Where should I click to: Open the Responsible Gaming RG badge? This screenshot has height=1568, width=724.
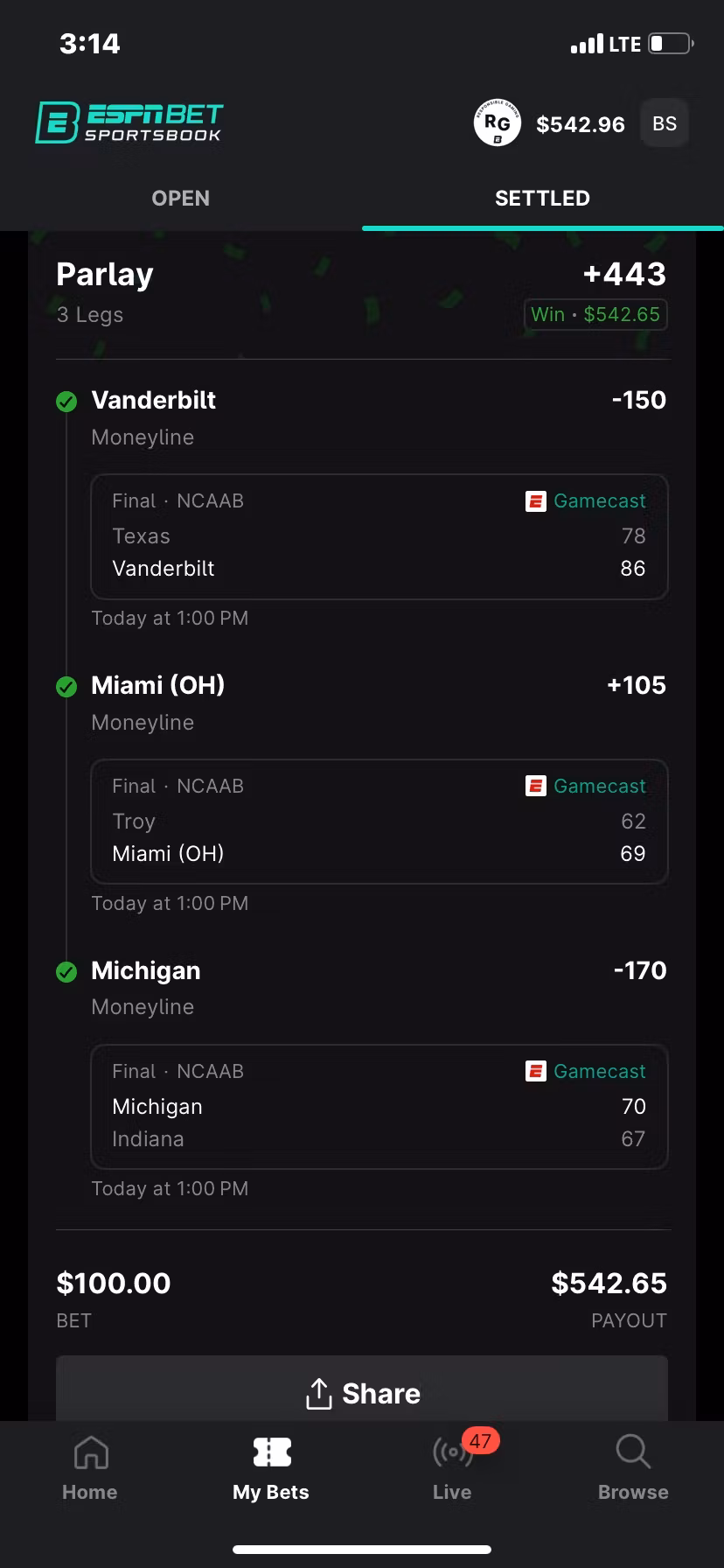coord(497,122)
